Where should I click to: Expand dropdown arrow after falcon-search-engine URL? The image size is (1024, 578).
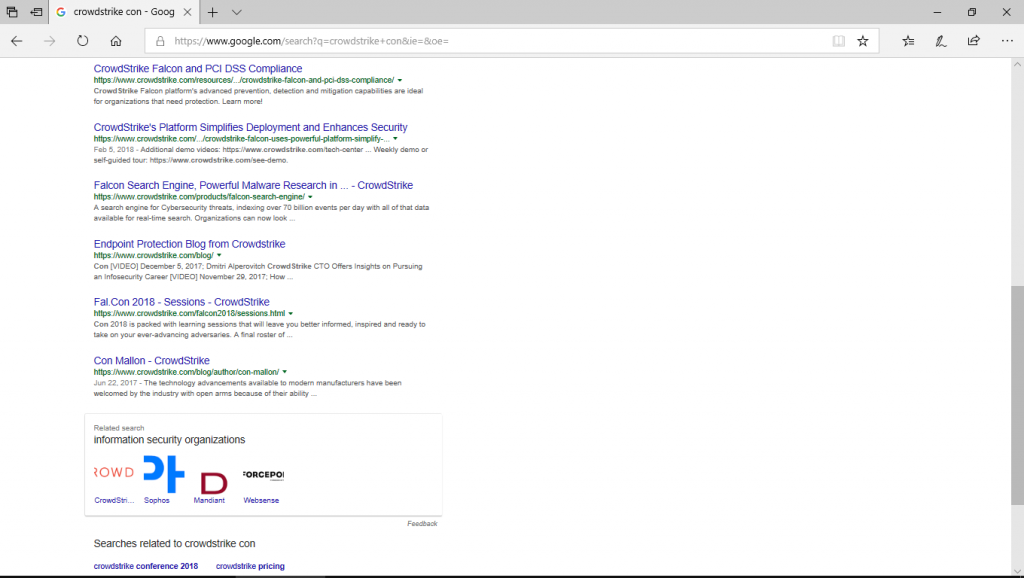click(x=310, y=197)
